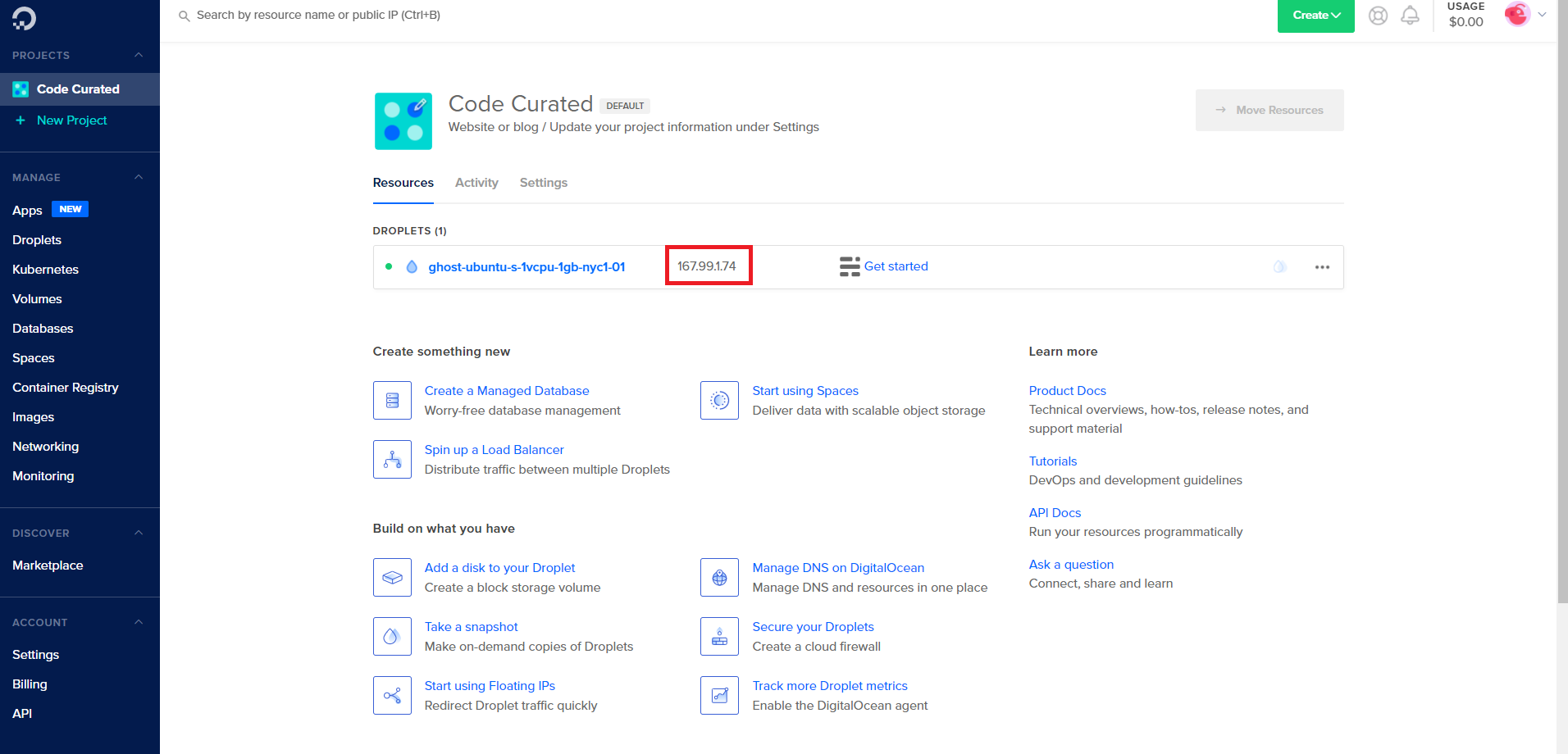Open the ghost-ubuntu-s-1vcpu-1gb-nyc1-01 droplet link
Image resolution: width=1568 pixels, height=754 pixels.
(526, 267)
